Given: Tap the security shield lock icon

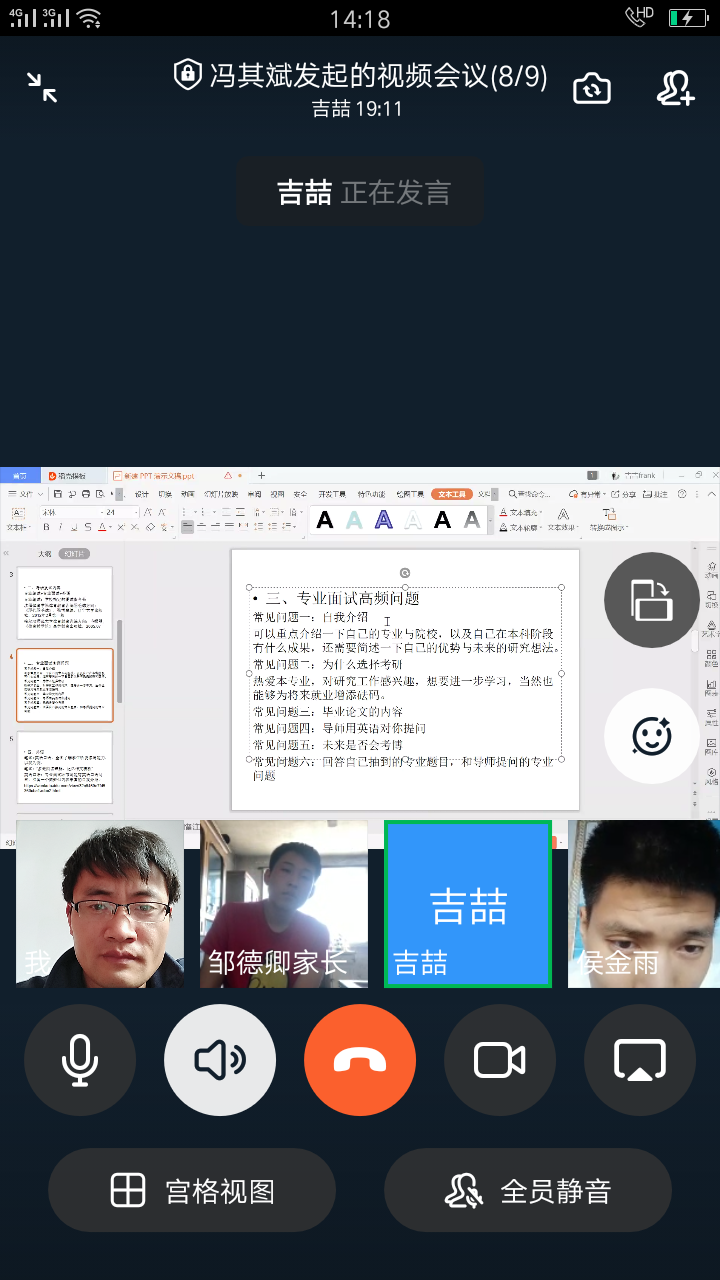Looking at the screenshot, I should pos(187,75).
